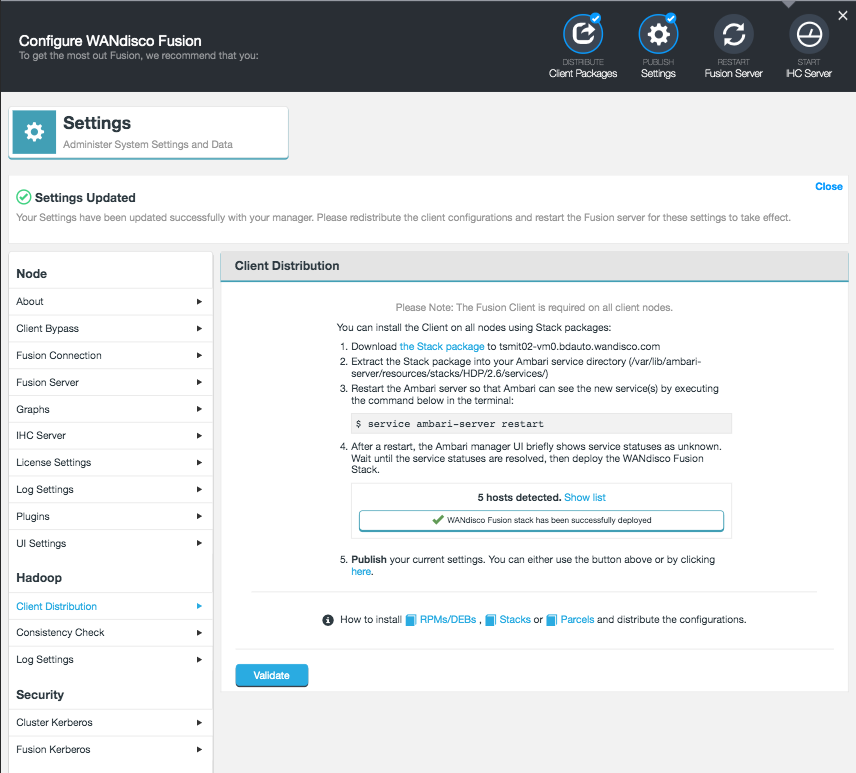
Task: Click the Hadoop section heading
Action: pyautogui.click(x=39, y=578)
